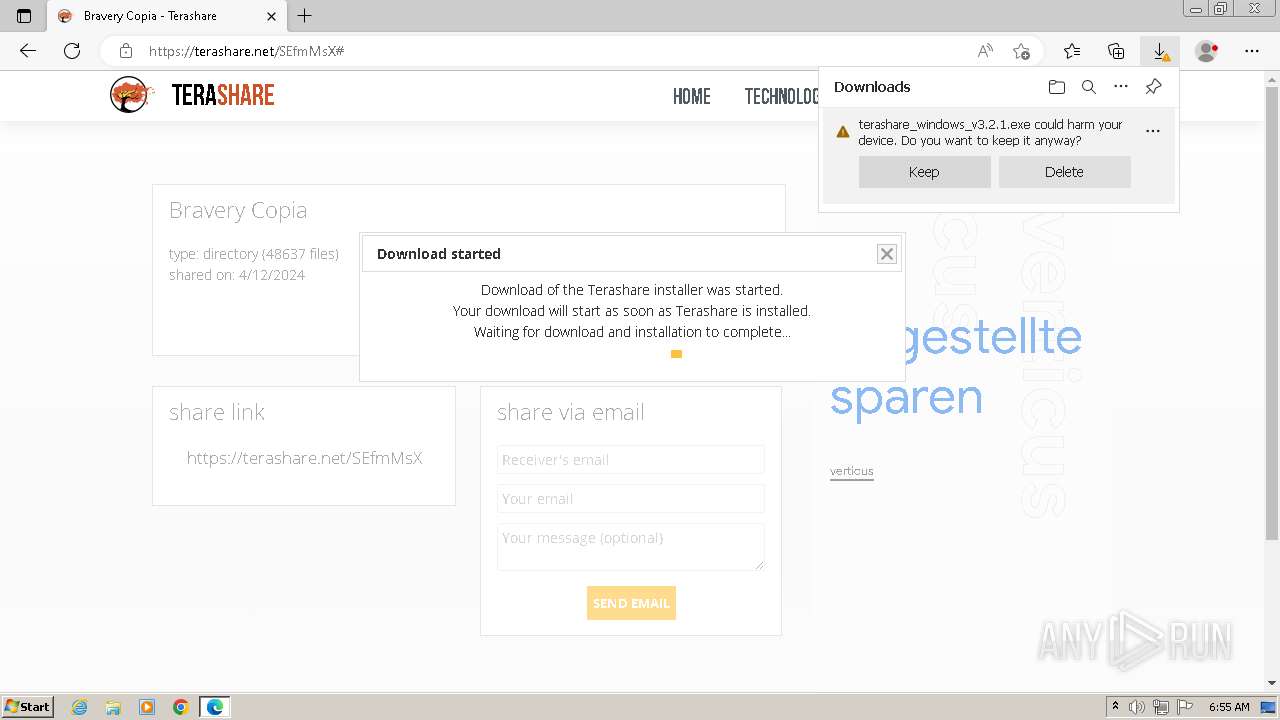Search downloads

point(1089,87)
